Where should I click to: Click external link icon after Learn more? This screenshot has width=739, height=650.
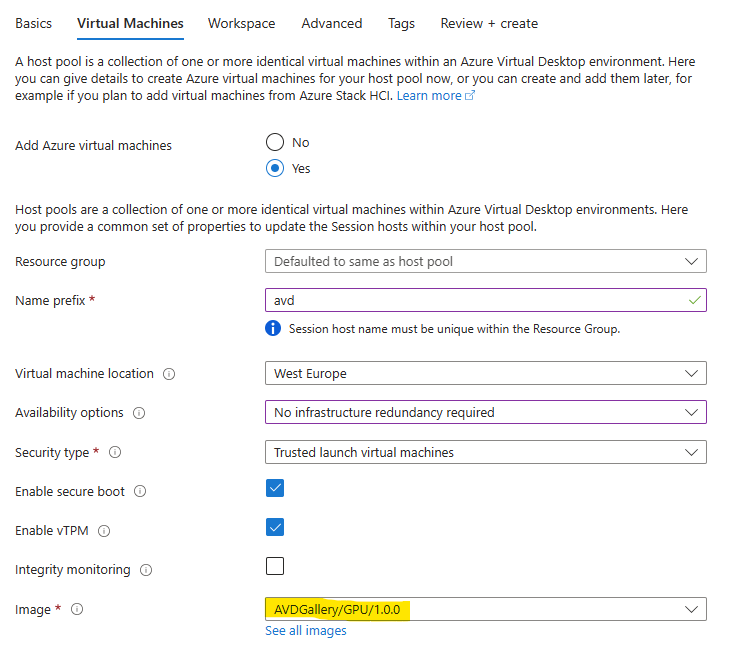470,95
